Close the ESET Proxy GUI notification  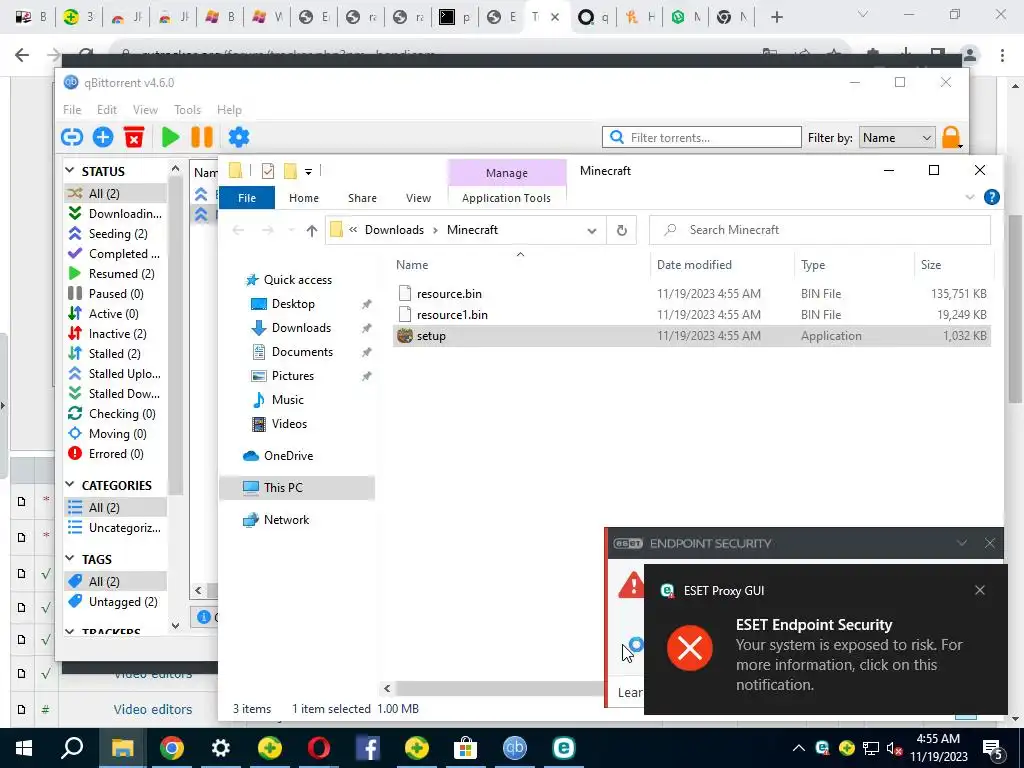tap(980, 590)
